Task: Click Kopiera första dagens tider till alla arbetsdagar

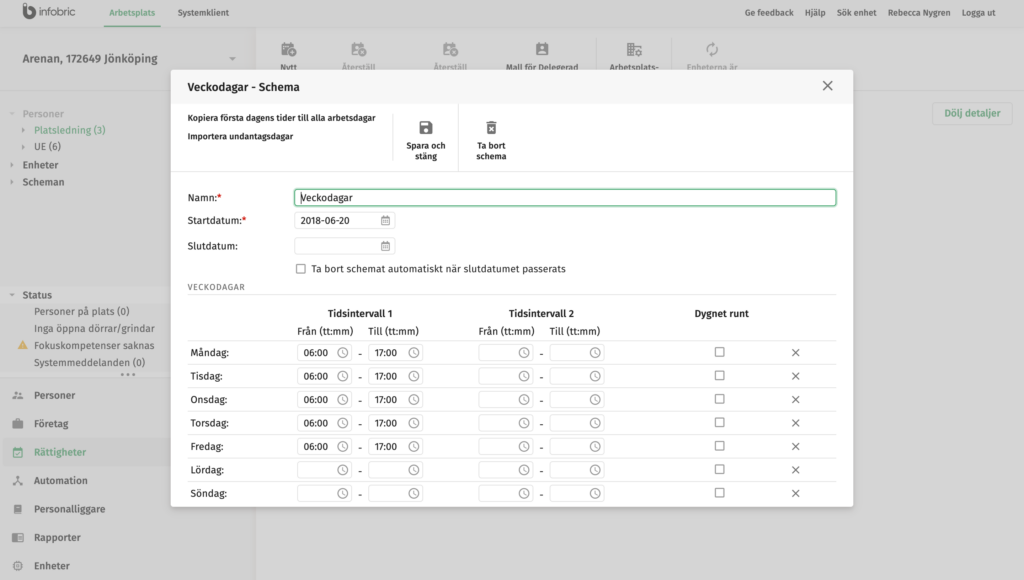Action: pos(281,118)
